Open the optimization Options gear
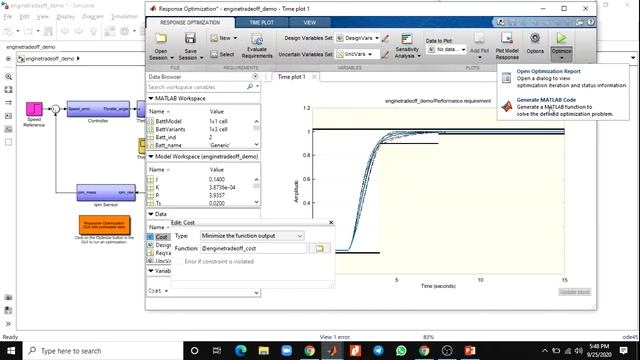The image size is (640, 360). point(535,38)
